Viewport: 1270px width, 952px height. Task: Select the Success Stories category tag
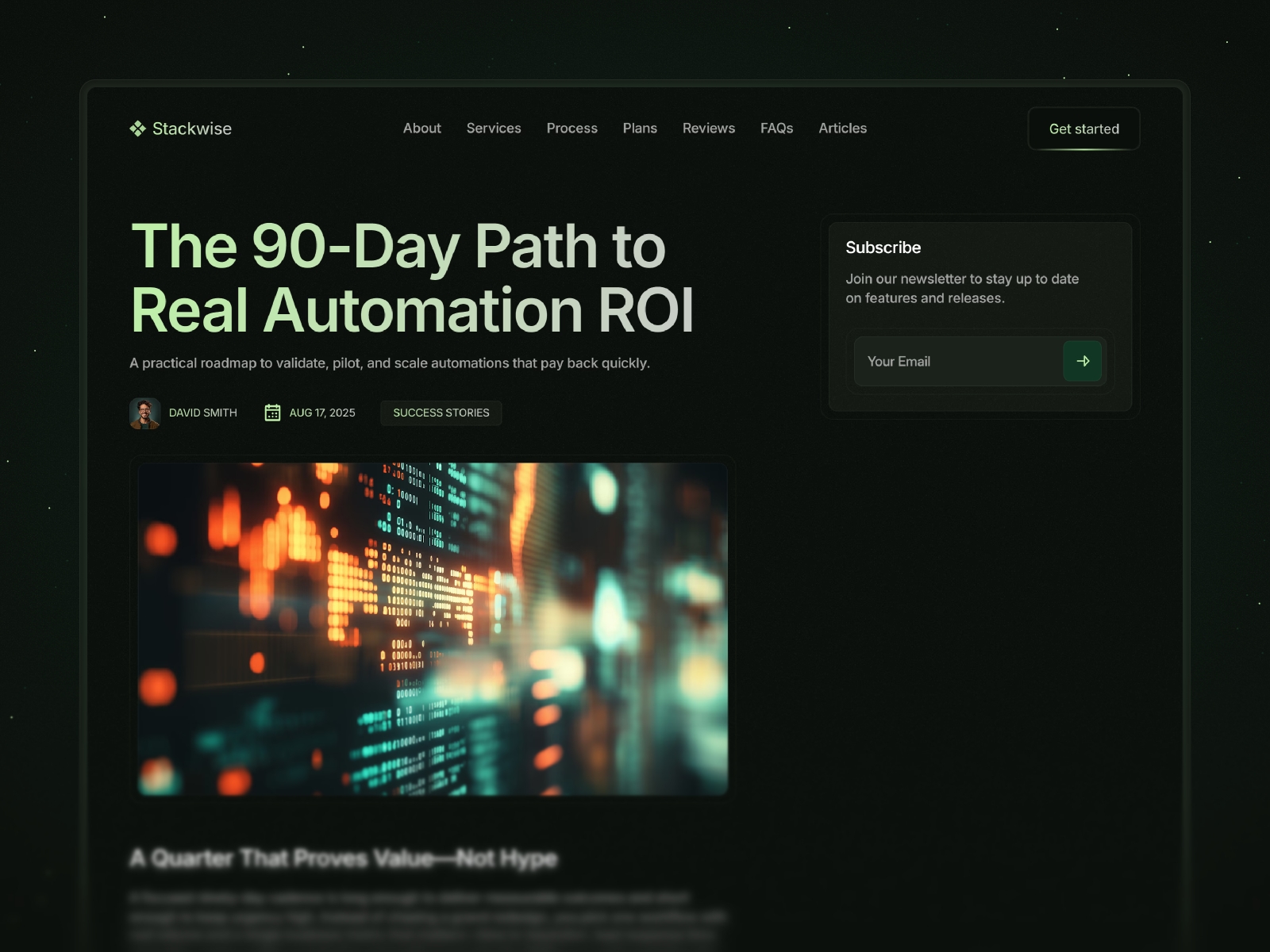(x=441, y=413)
